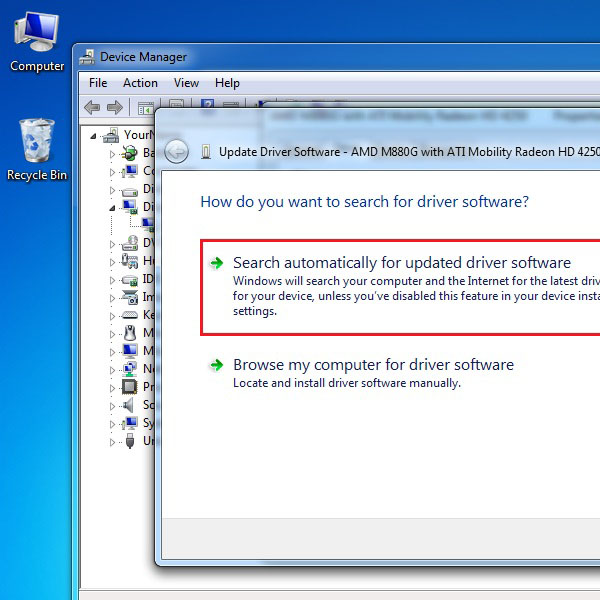
Task: Select the Keyboards category icon
Action: click(130, 315)
